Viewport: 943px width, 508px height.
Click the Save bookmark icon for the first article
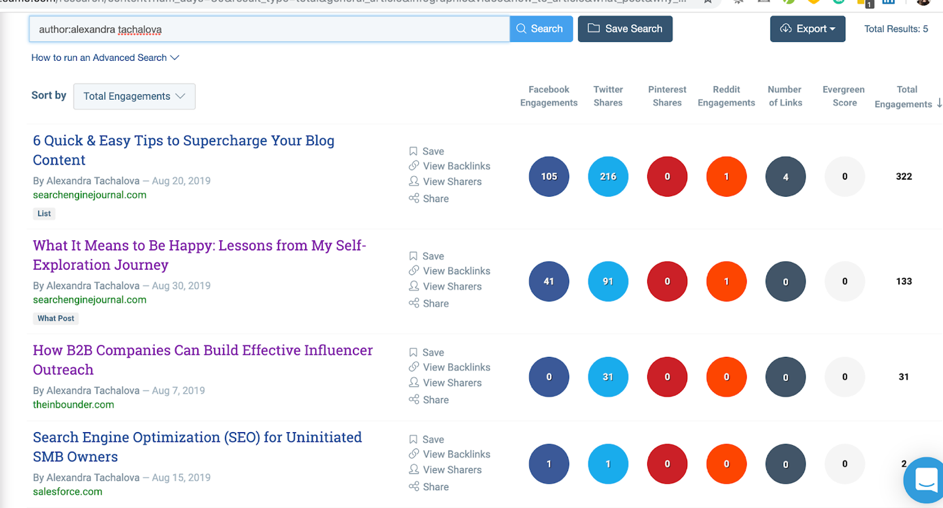(413, 152)
